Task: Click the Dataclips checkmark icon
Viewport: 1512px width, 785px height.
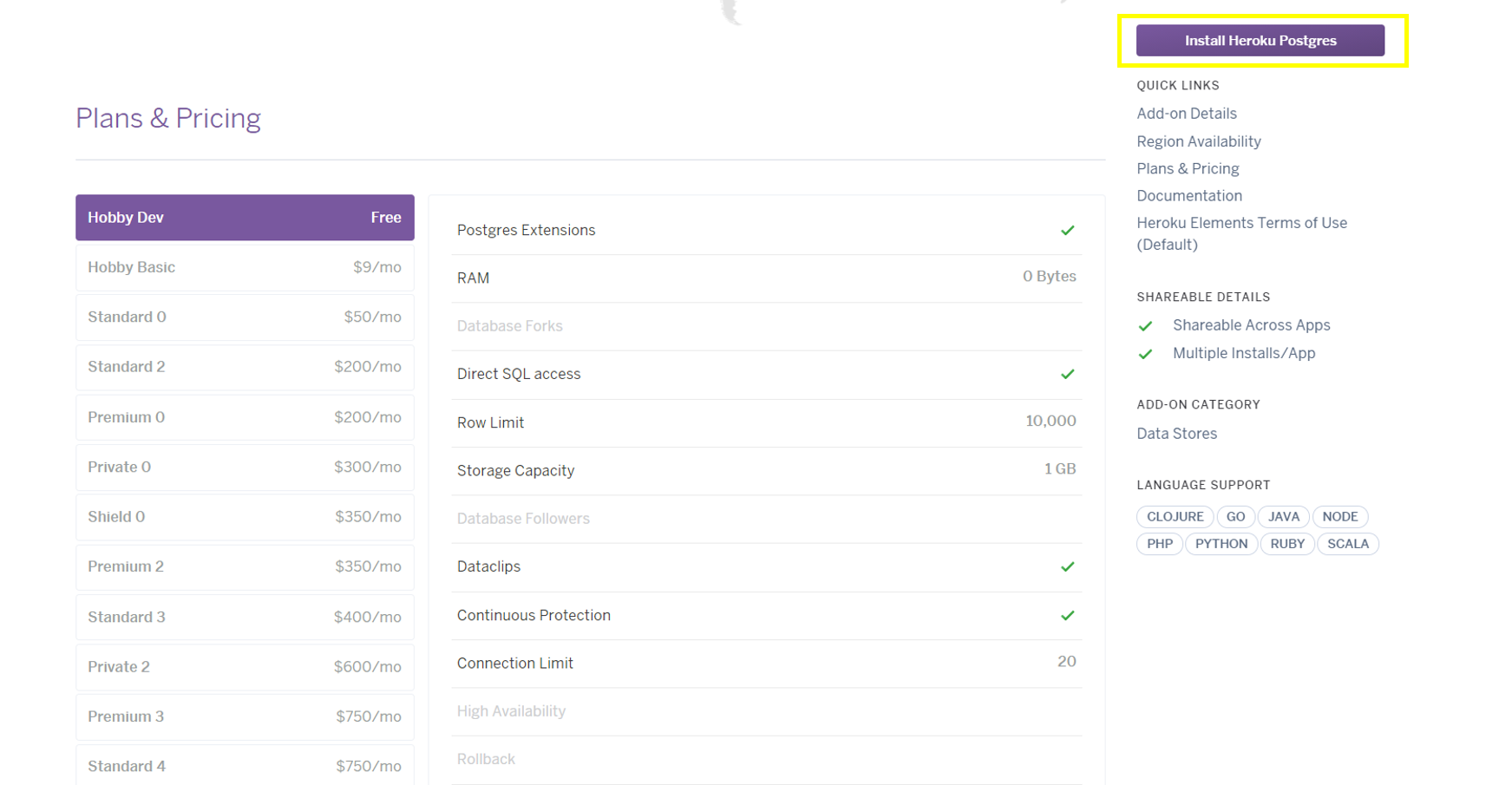Action: click(x=1067, y=567)
